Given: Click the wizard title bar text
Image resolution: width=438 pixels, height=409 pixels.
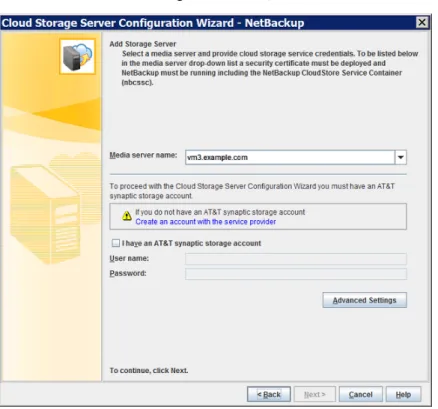Looking at the screenshot, I should click(153, 23).
